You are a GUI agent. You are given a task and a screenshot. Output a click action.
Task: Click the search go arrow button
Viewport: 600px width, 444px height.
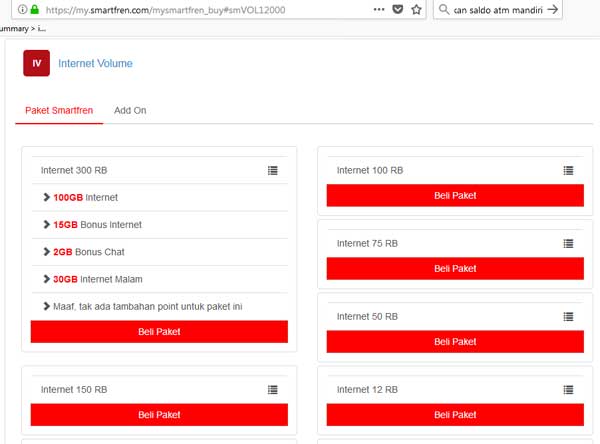coord(553,9)
